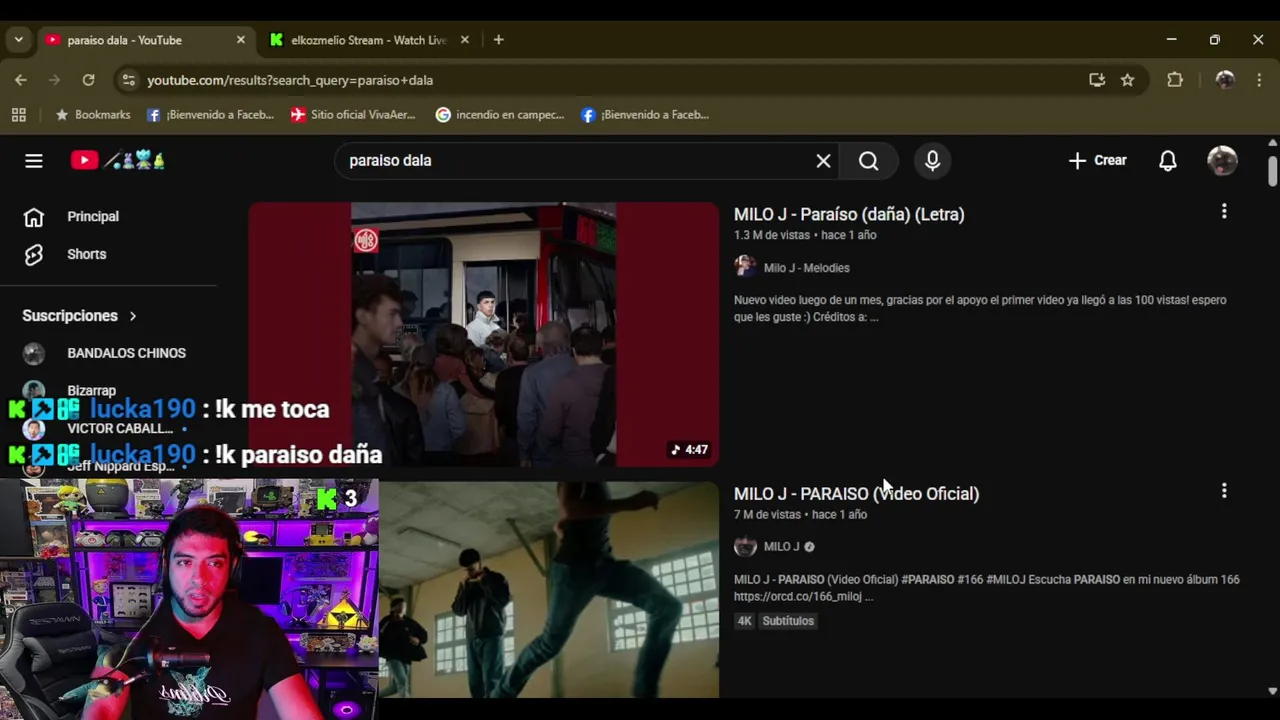Open the tab search dropdown arrow
1280x720 pixels.
pyautogui.click(x=18, y=40)
